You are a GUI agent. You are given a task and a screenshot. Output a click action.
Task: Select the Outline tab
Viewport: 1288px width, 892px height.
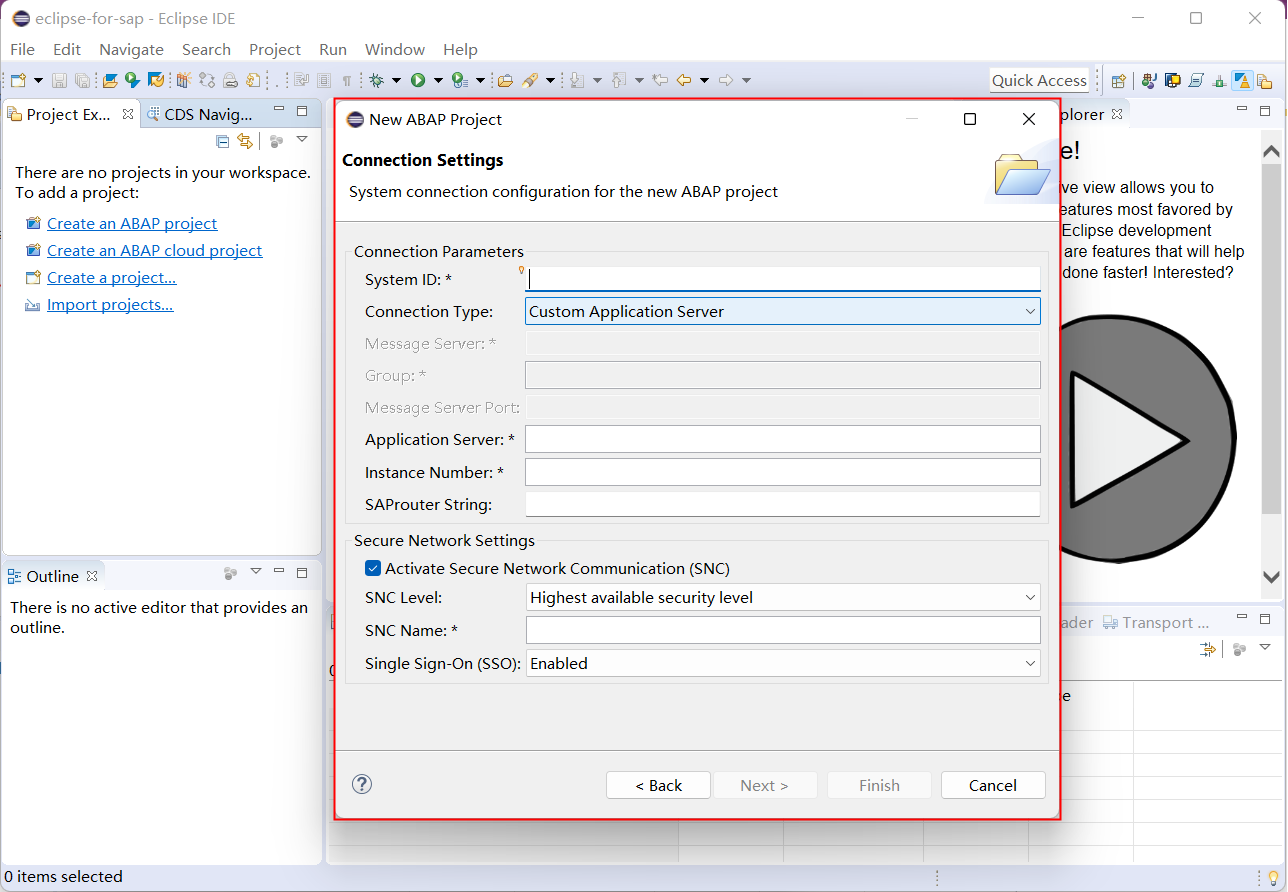click(x=52, y=576)
